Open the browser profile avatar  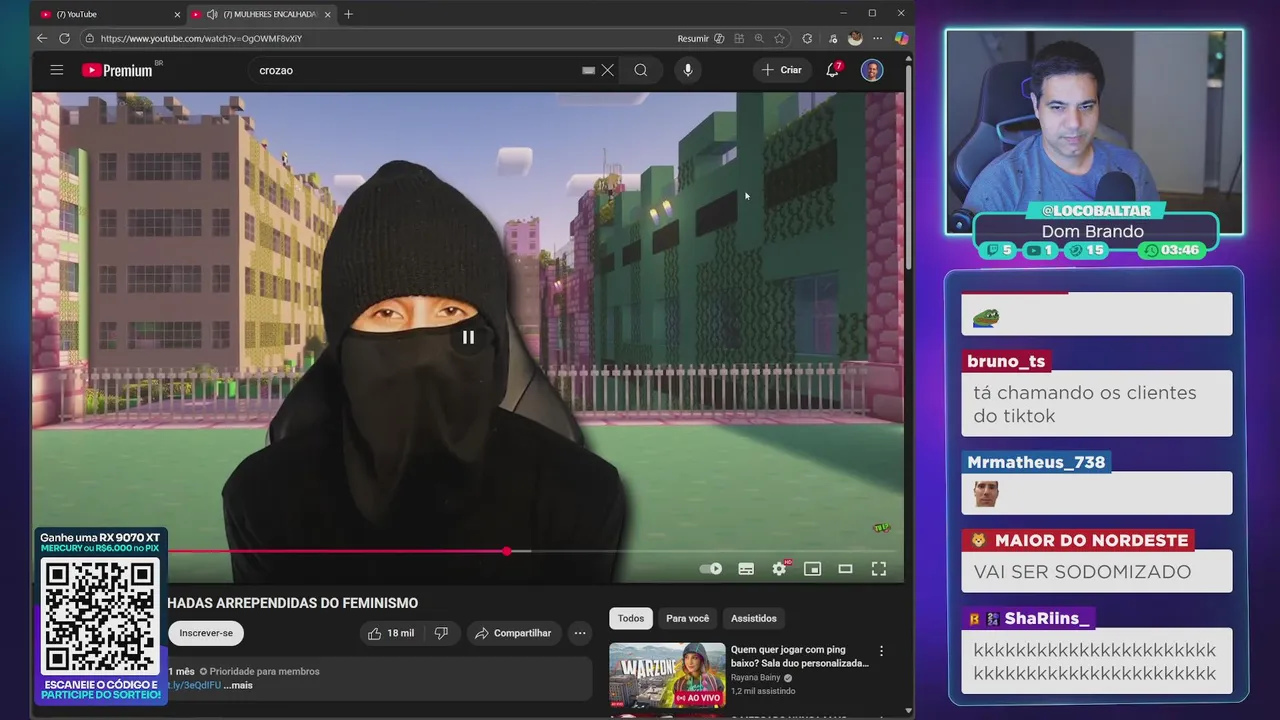(x=855, y=38)
